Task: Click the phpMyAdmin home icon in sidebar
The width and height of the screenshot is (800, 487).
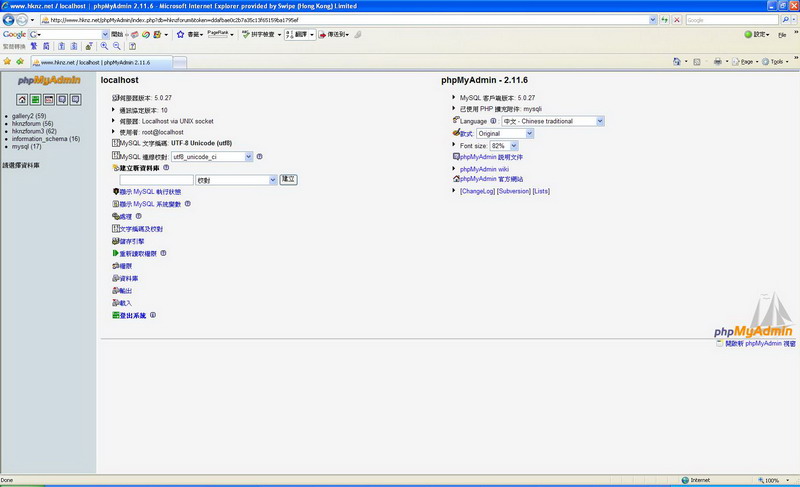Action: click(22, 99)
